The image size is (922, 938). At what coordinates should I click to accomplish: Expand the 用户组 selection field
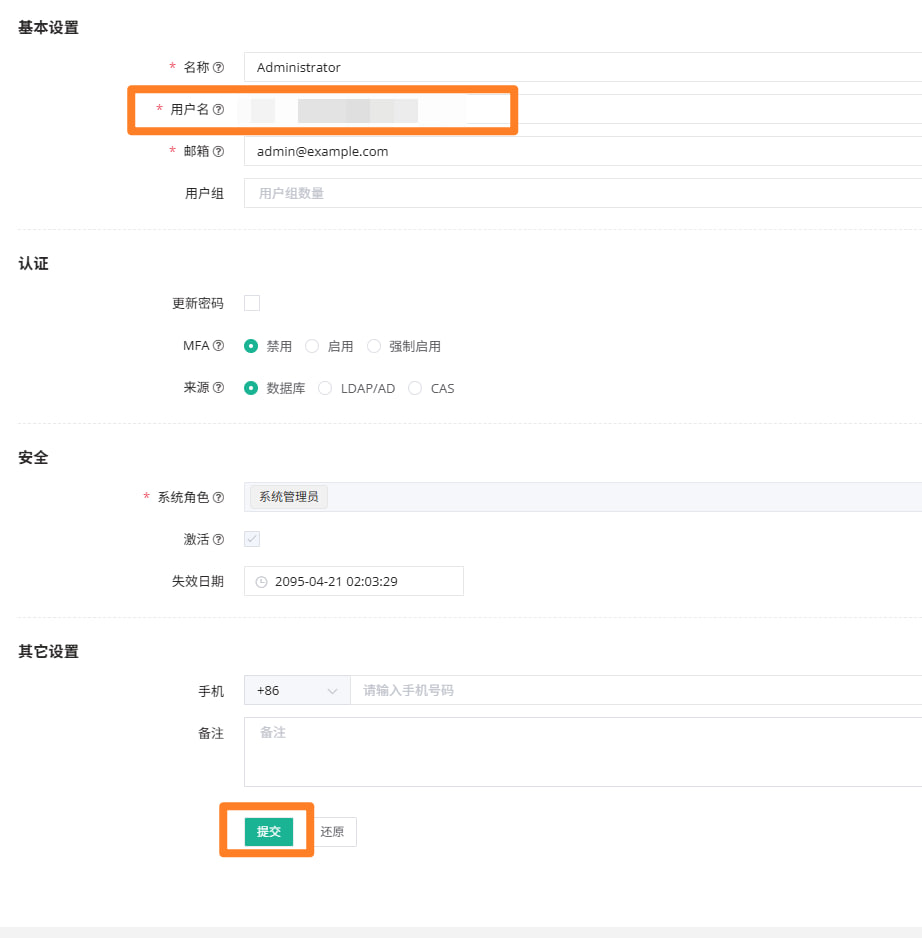coord(580,193)
